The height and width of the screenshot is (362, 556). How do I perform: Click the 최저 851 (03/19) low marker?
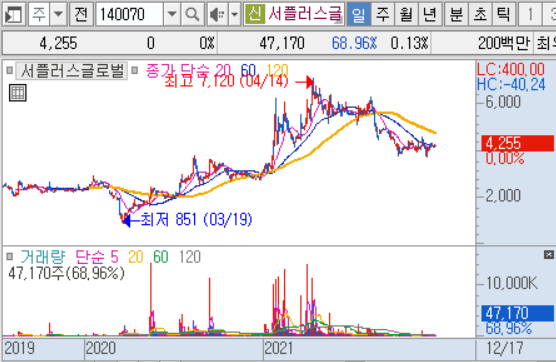point(196,219)
